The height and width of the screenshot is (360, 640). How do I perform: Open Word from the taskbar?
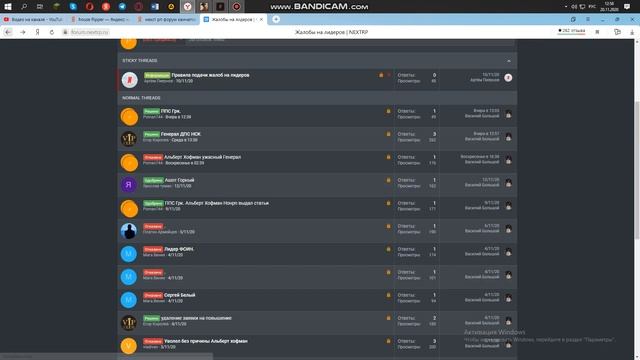tap(155, 7)
